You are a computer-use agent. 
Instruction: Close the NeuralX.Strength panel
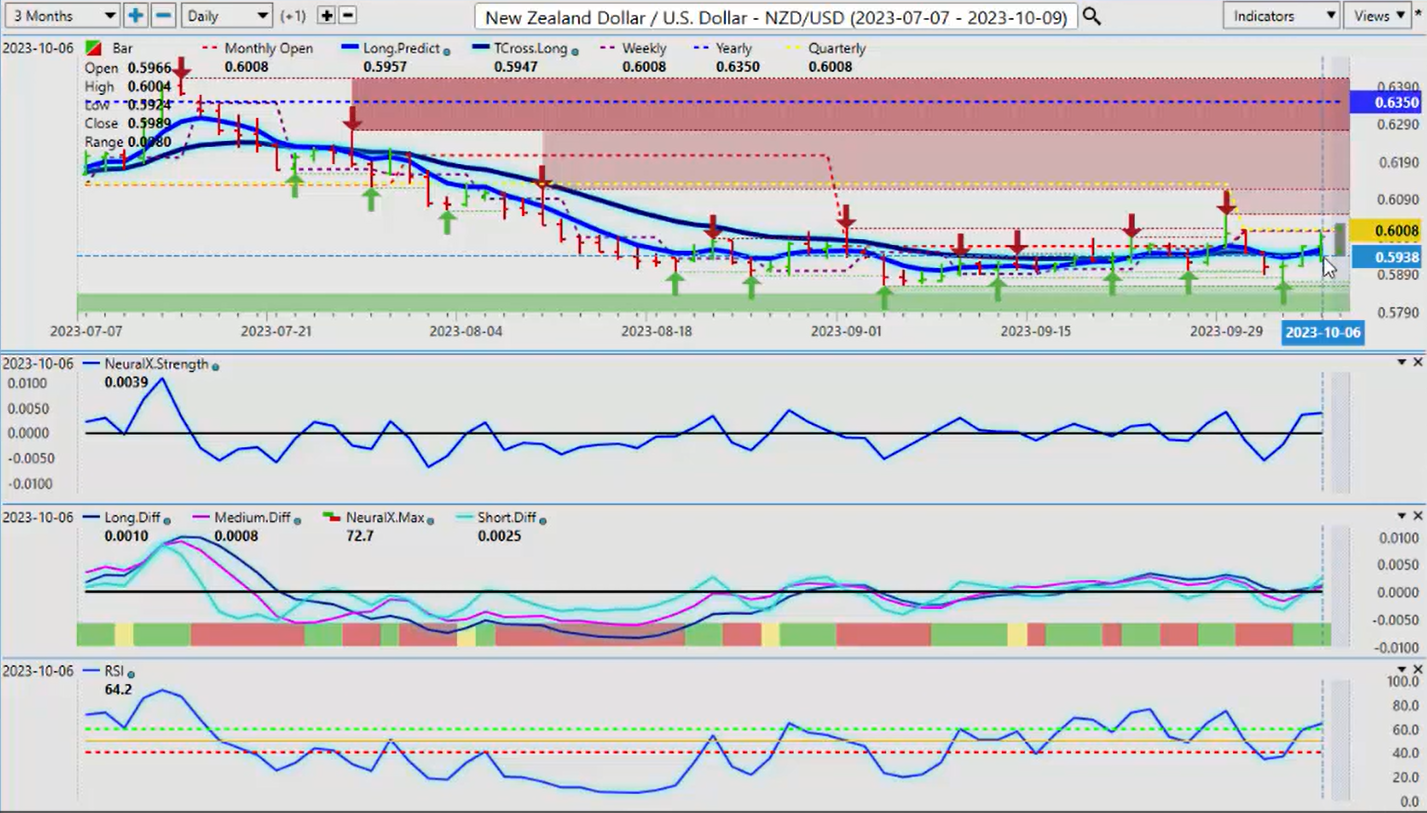pos(1417,362)
